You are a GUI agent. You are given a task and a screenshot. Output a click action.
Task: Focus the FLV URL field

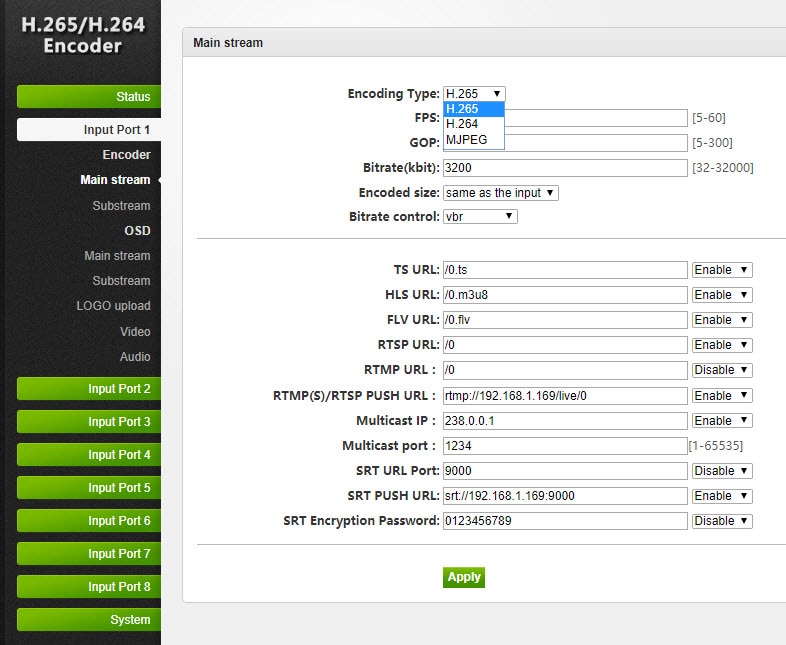pos(565,320)
